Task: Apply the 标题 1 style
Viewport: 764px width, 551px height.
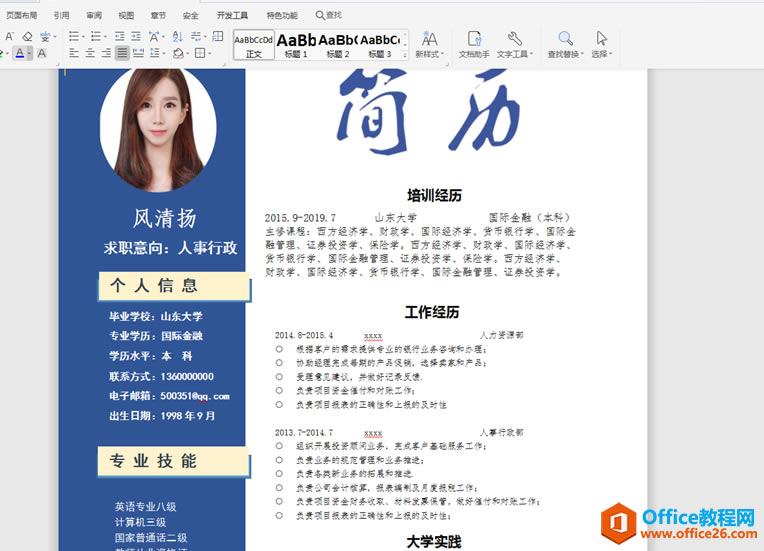Action: tap(296, 45)
